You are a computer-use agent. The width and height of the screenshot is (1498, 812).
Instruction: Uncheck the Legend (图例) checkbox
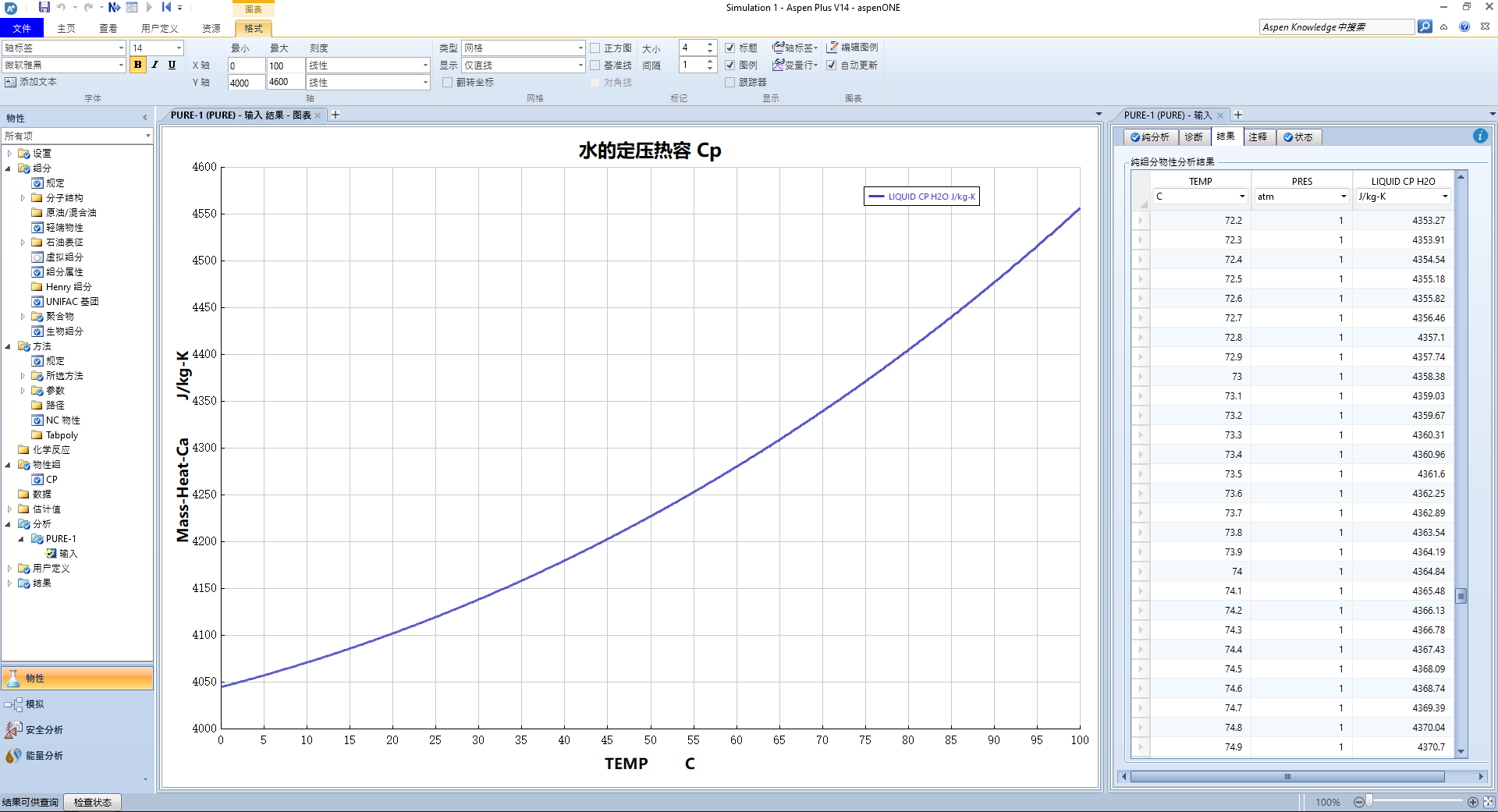[x=730, y=65]
